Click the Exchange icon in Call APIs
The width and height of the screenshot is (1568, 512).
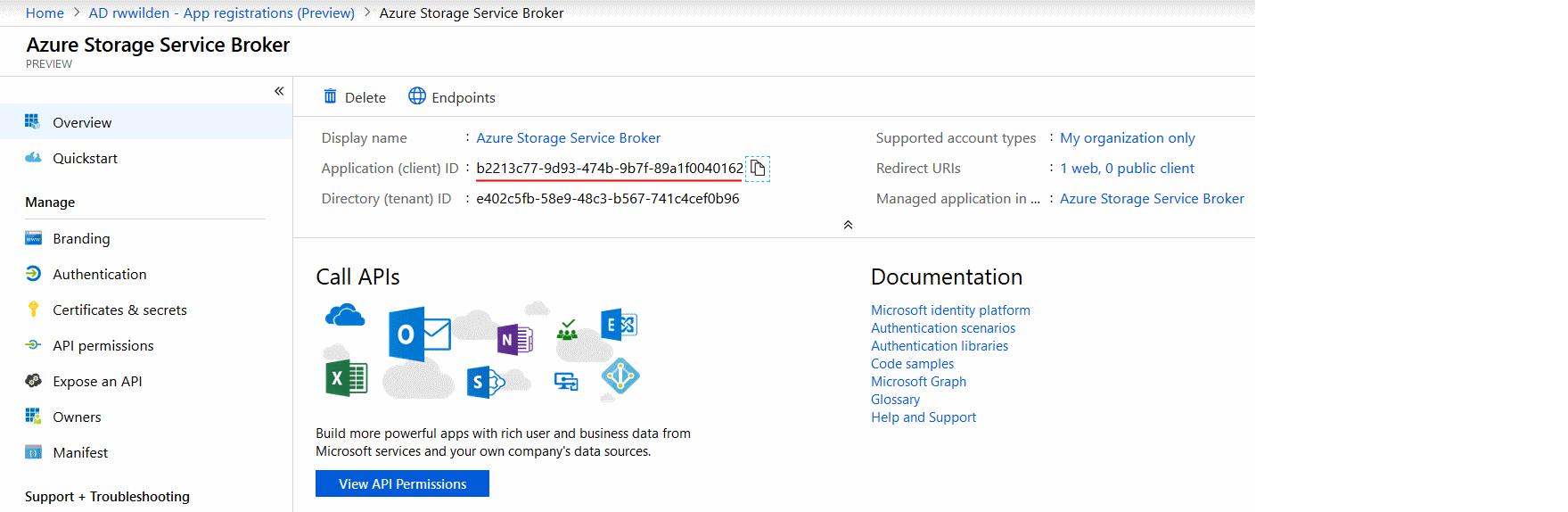coord(619,325)
